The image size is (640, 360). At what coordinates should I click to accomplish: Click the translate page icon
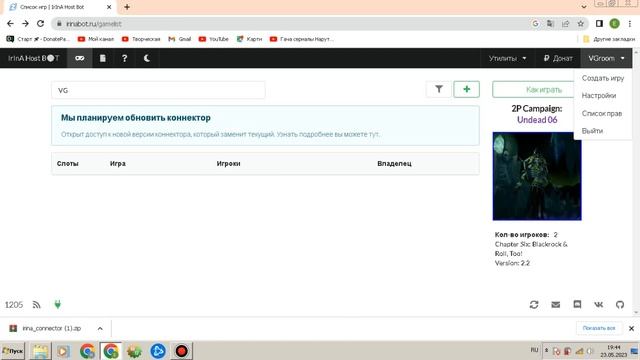pyautogui.click(x=550, y=24)
